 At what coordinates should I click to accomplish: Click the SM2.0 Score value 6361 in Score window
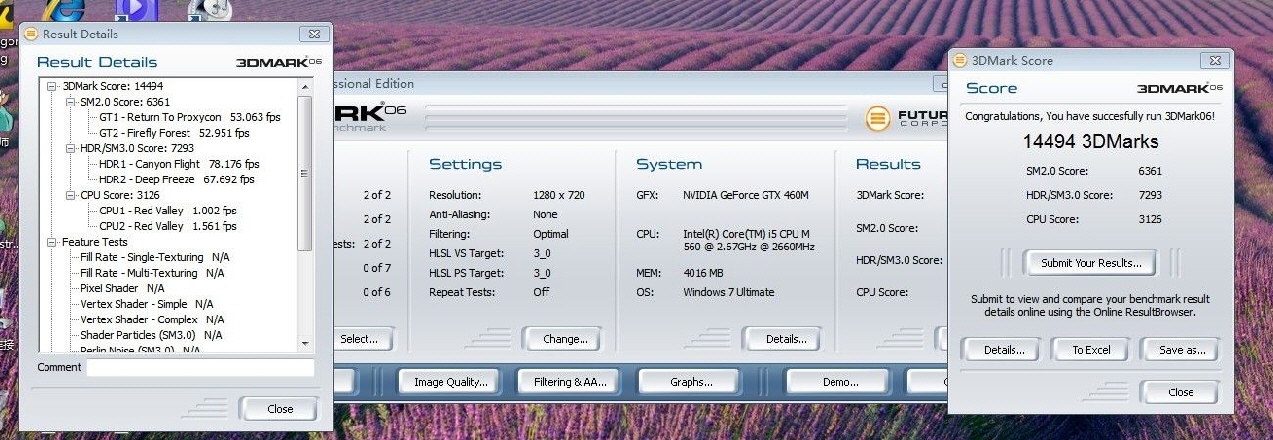click(1150, 171)
